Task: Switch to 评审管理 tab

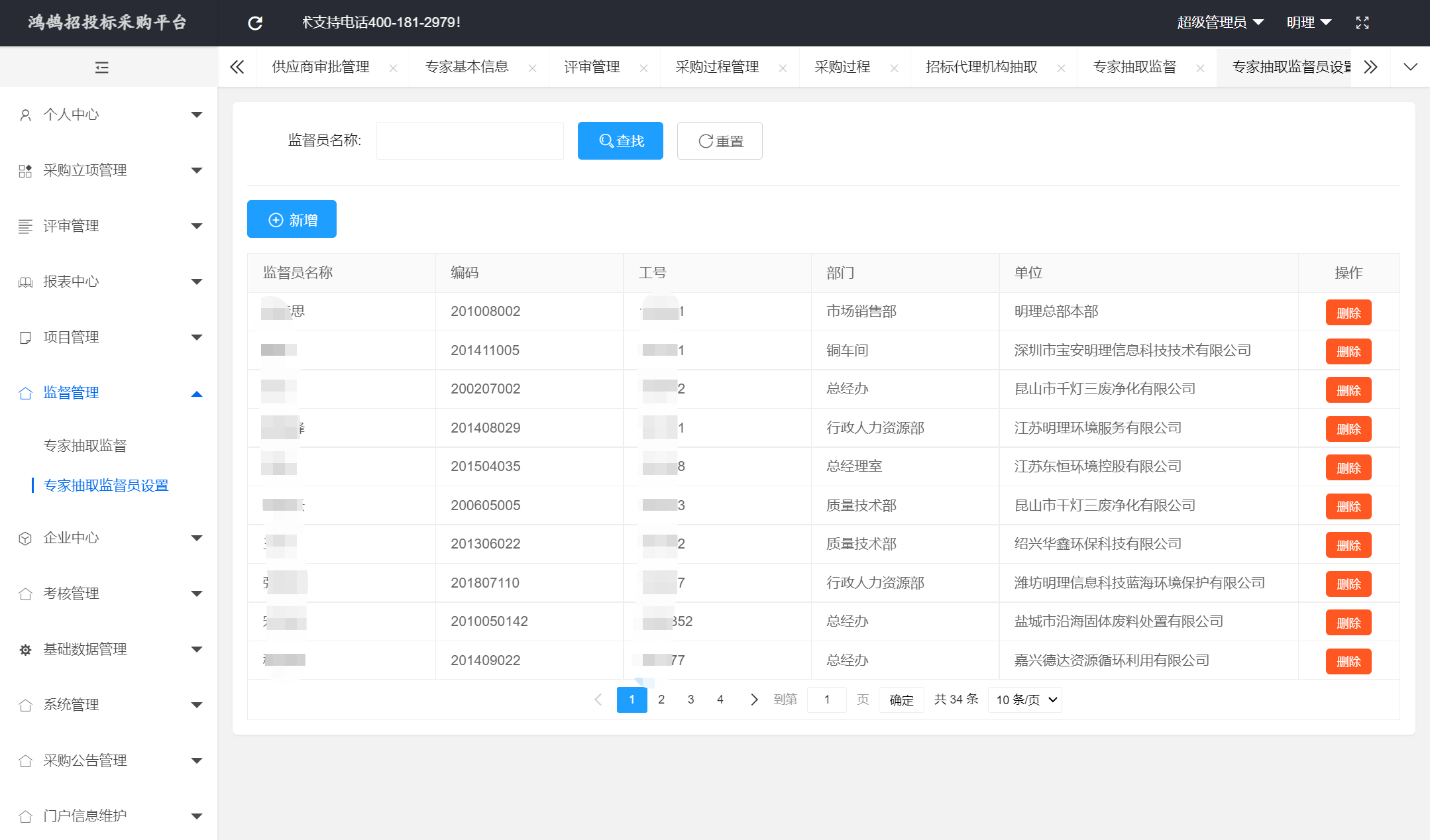Action: [592, 67]
